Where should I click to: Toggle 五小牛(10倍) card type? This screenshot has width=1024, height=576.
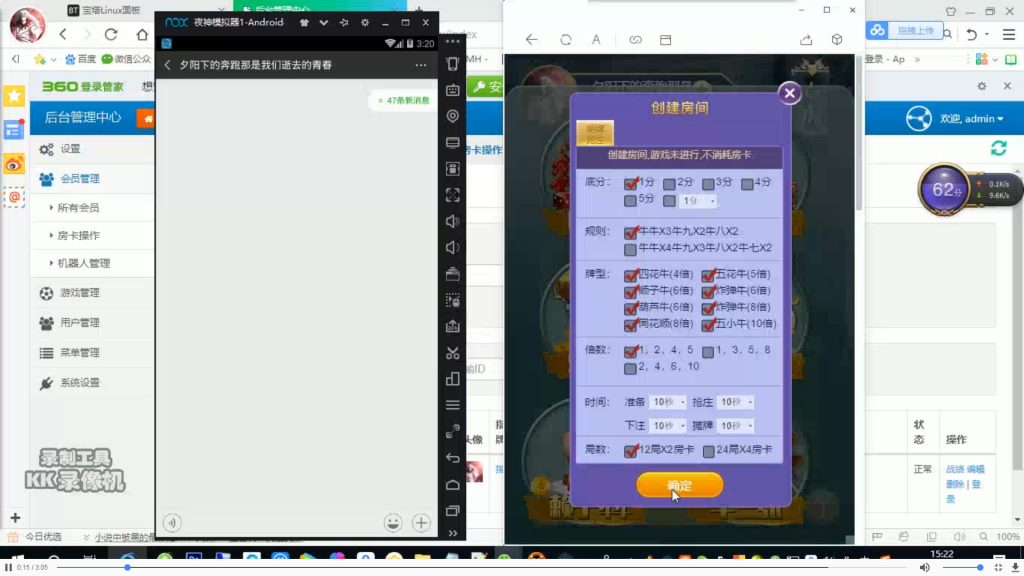[708, 324]
